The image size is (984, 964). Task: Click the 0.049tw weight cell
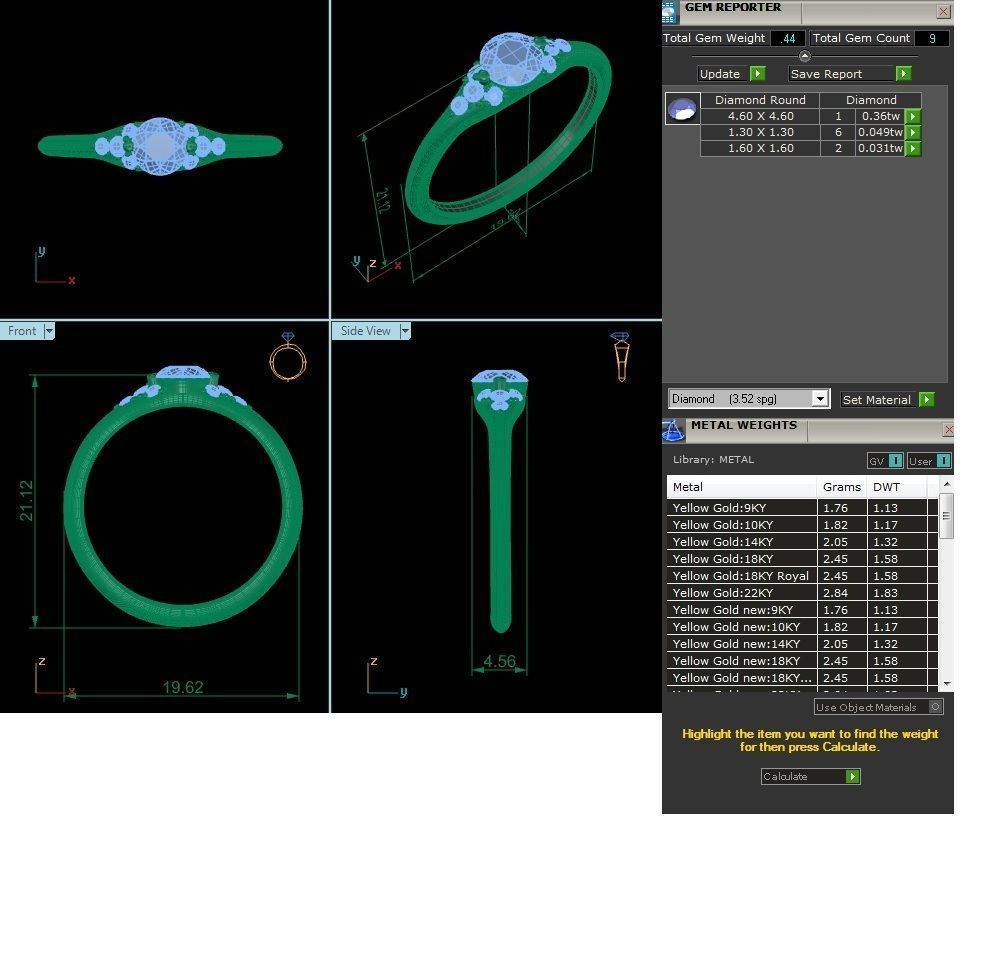[880, 132]
